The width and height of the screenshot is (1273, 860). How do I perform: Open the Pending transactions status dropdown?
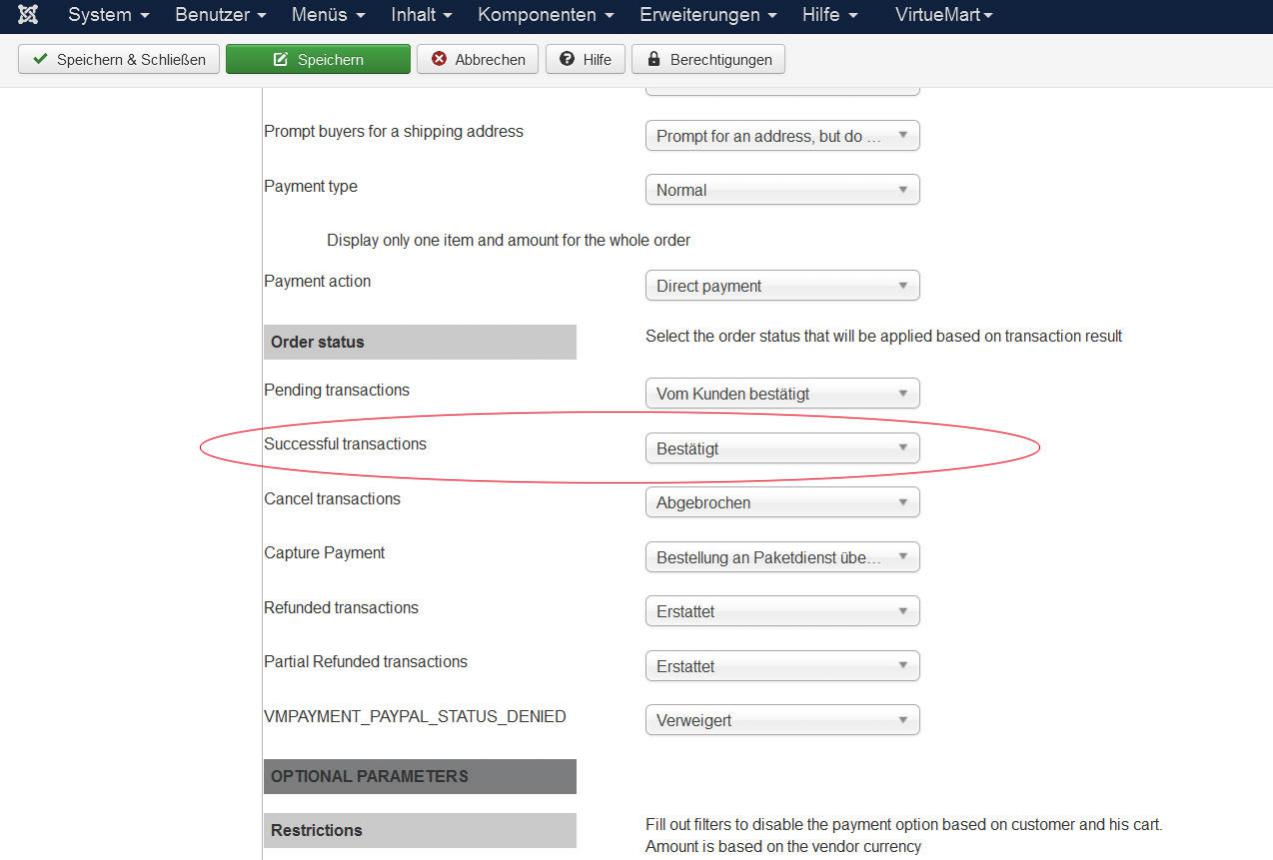coord(782,394)
